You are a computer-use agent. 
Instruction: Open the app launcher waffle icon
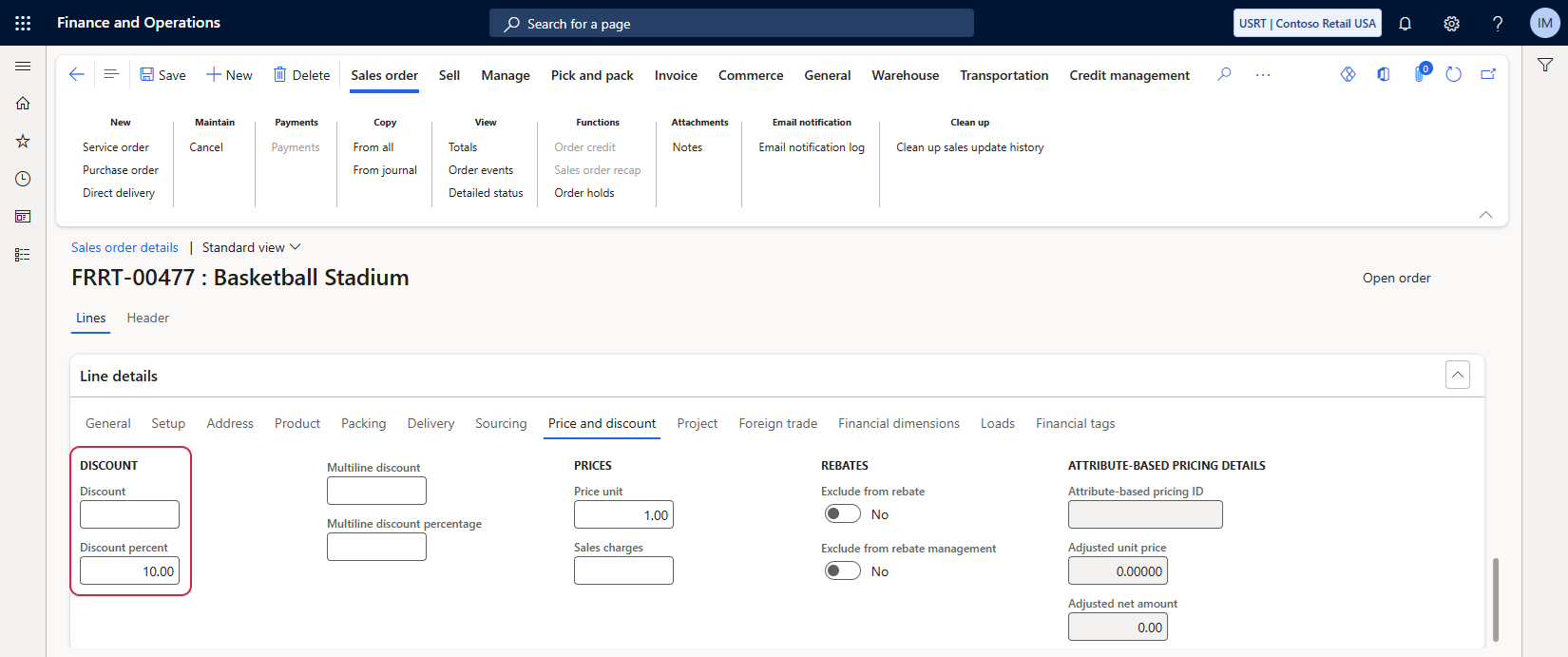pyautogui.click(x=23, y=23)
